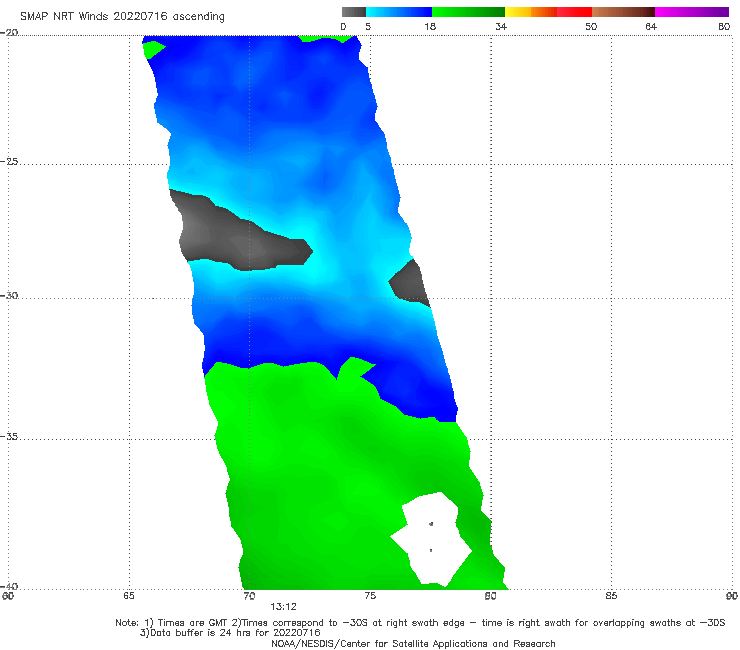Image resolution: width=740 pixels, height=650 pixels.
Task: Click the title "SMAP NRT Winds 20220716 ascending"
Action: pyautogui.click(x=122, y=17)
